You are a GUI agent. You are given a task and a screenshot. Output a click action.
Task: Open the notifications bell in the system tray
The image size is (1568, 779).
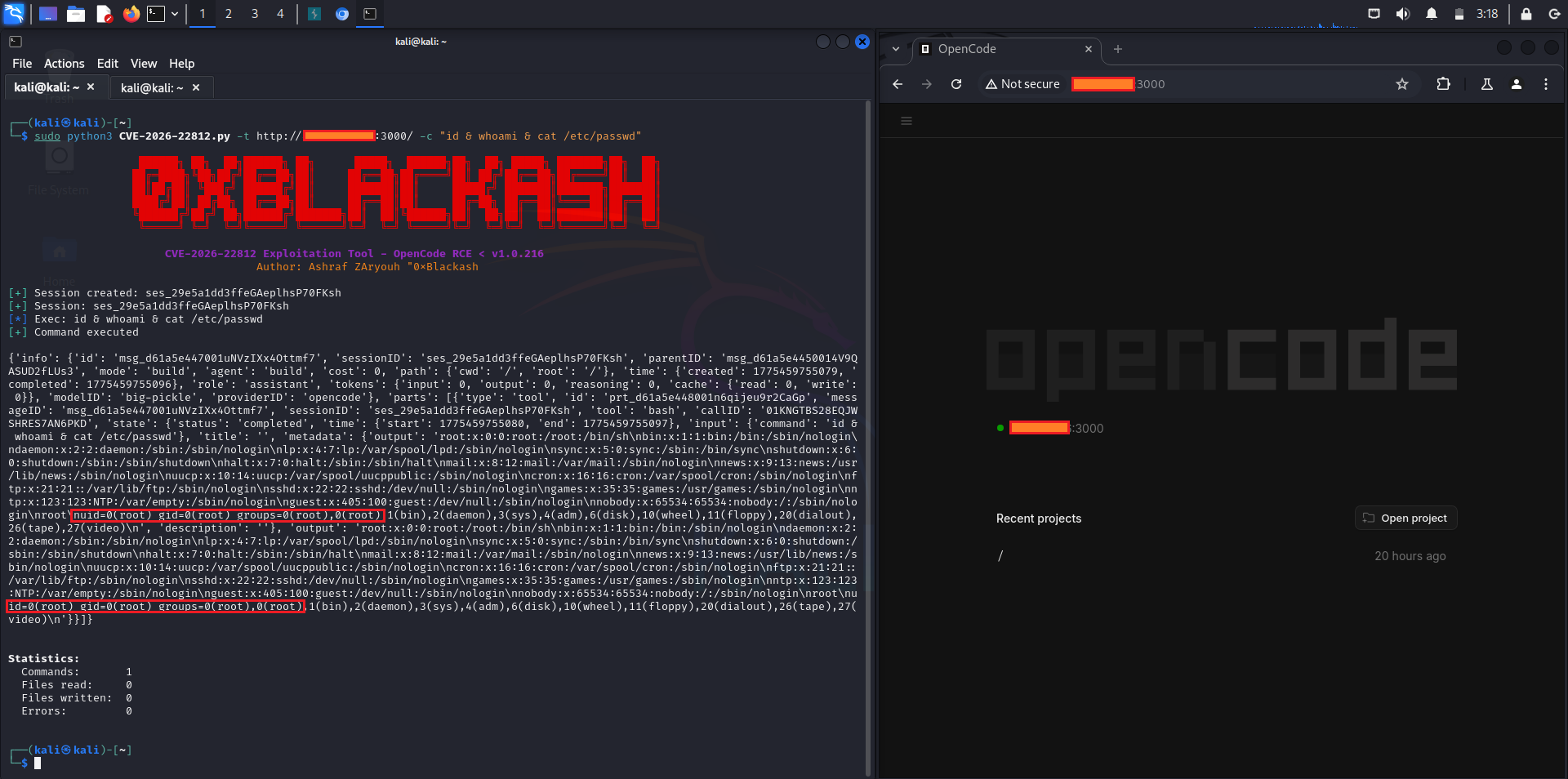click(x=1432, y=13)
